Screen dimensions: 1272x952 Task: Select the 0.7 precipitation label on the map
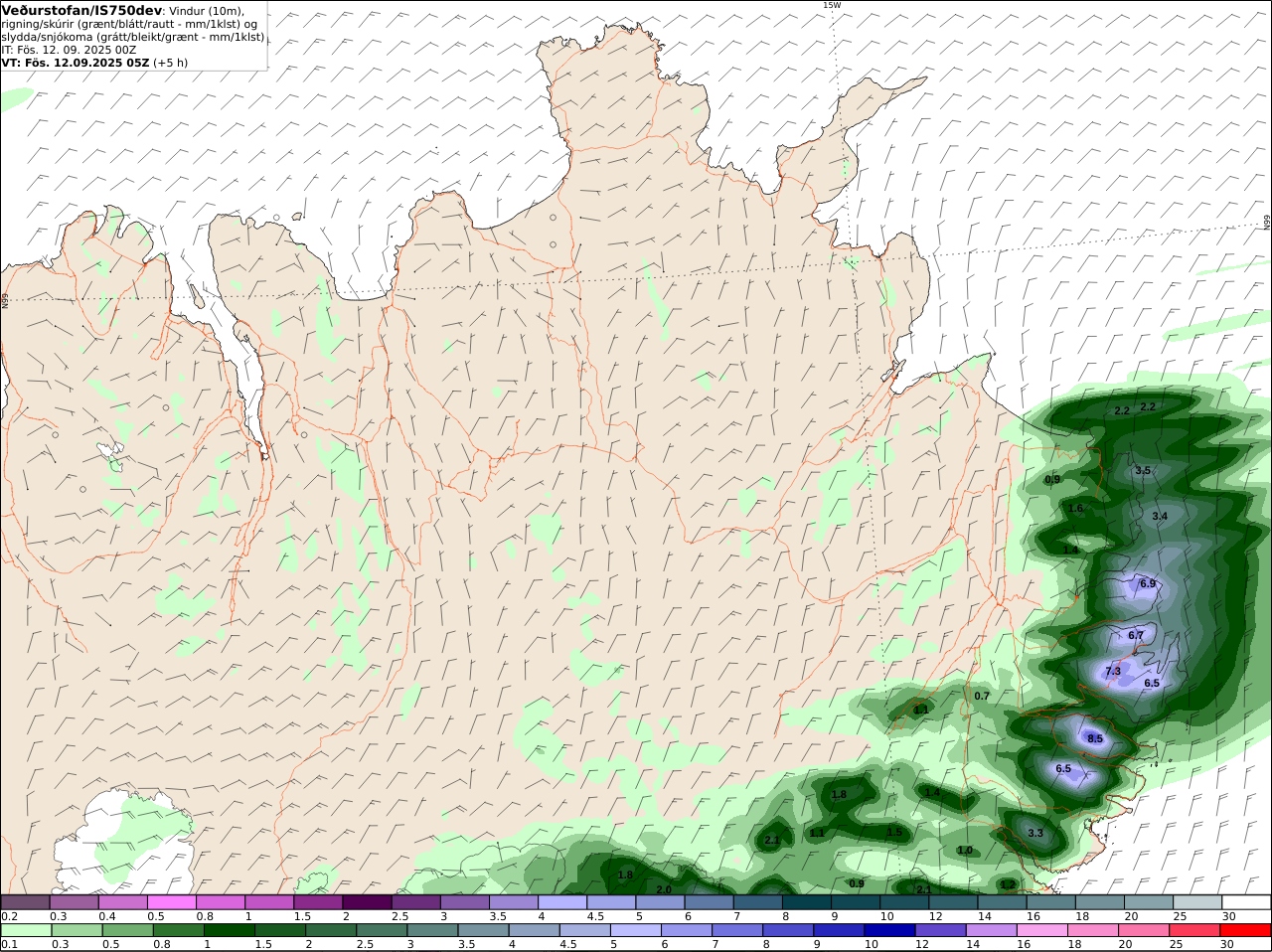982,696
